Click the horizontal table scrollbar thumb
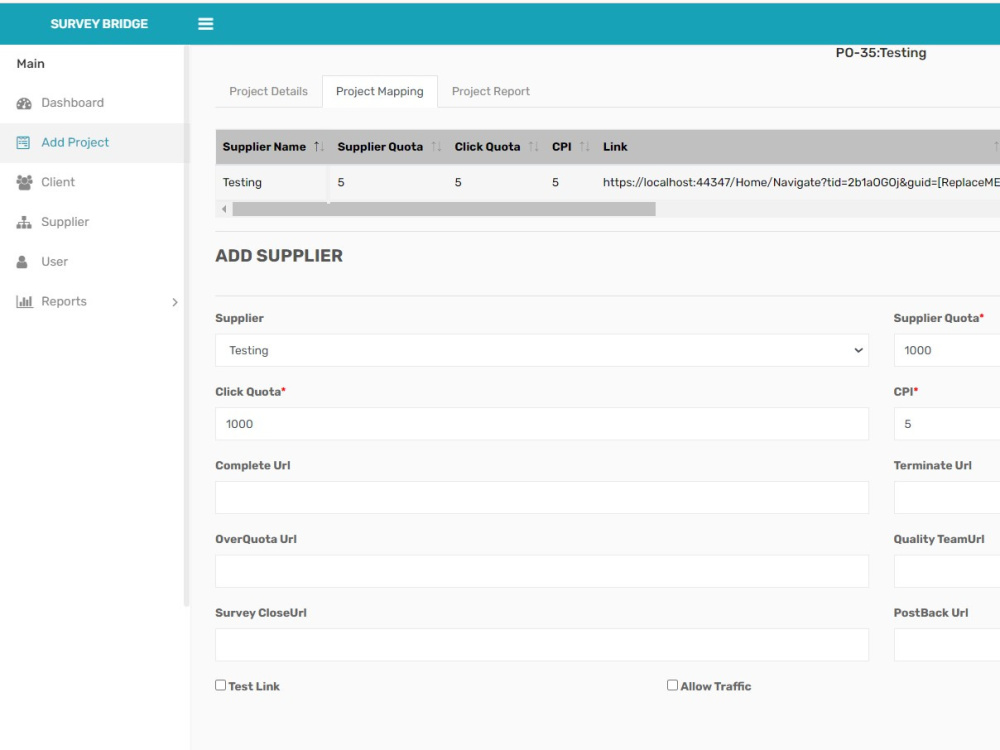This screenshot has width=1000, height=750. [444, 209]
